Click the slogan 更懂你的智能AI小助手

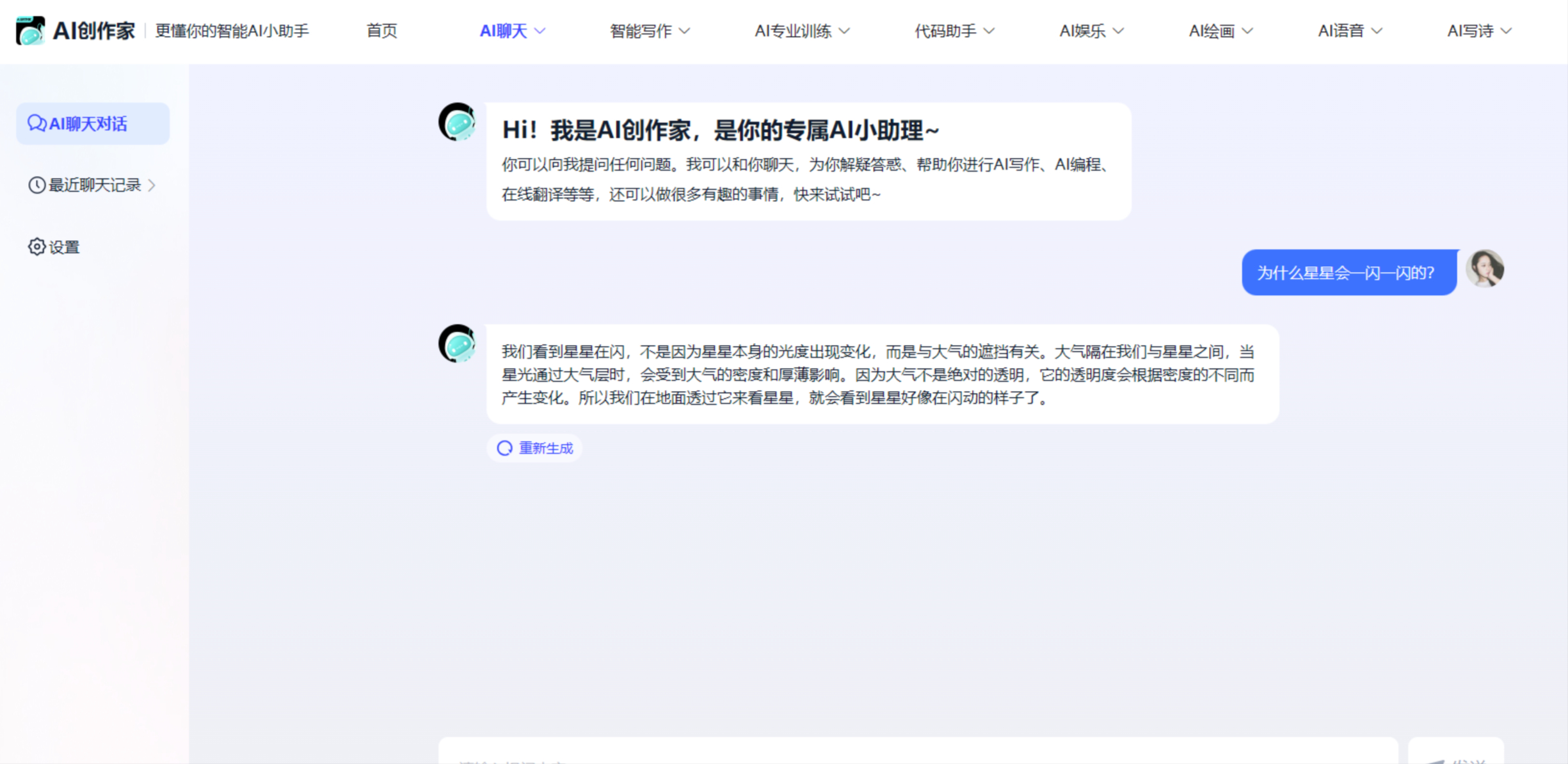[232, 31]
